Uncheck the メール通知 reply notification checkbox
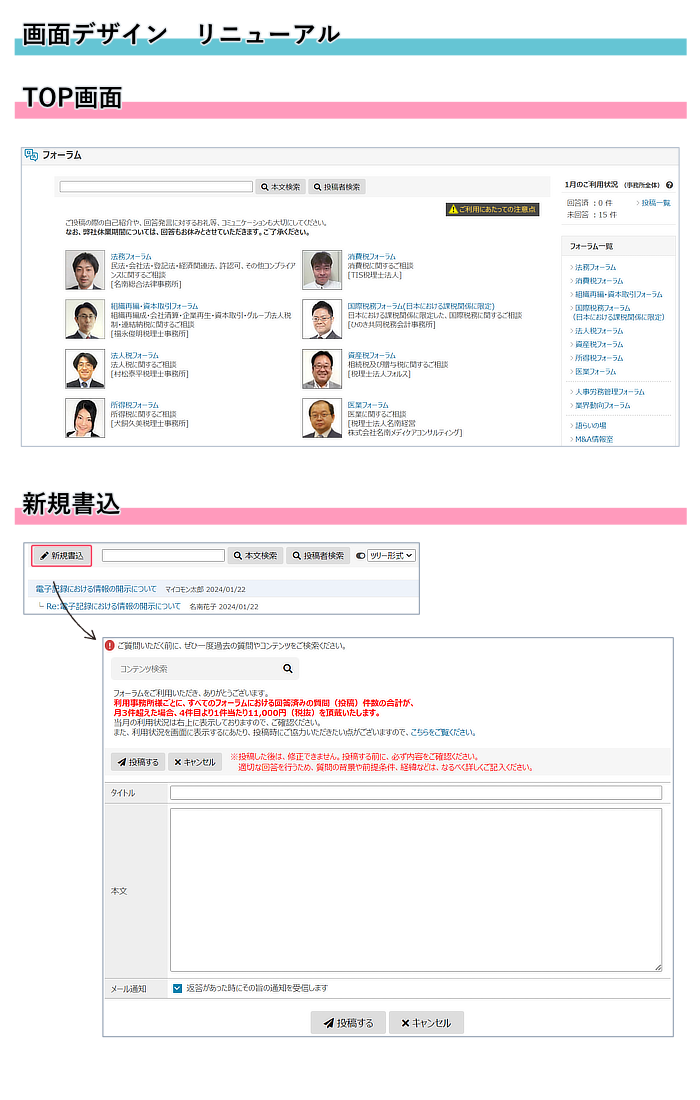This screenshot has width=700, height=1100. pos(177,988)
